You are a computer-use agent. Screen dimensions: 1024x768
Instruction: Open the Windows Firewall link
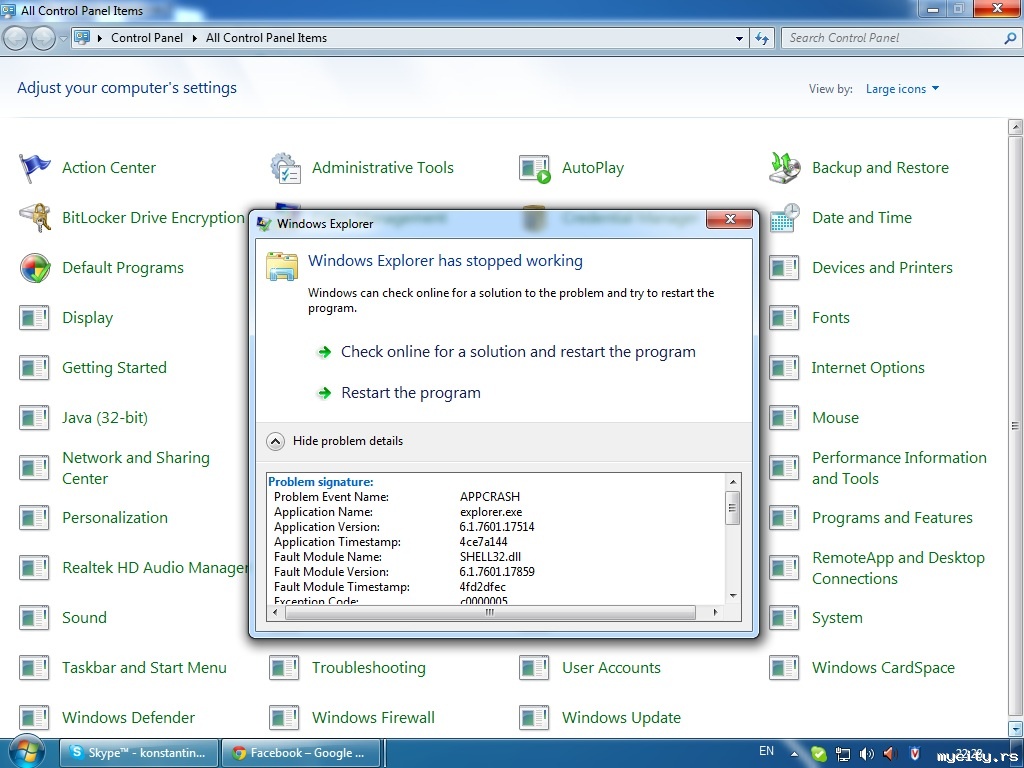(373, 718)
